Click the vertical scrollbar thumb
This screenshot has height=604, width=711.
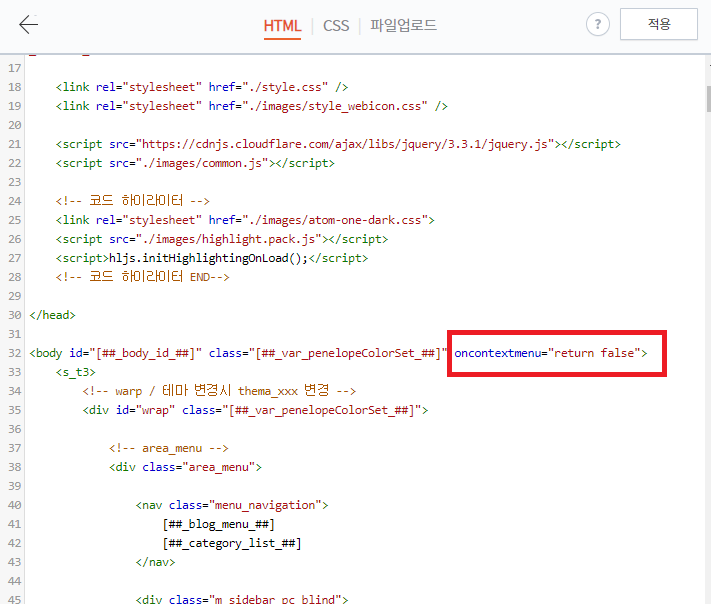(708, 98)
